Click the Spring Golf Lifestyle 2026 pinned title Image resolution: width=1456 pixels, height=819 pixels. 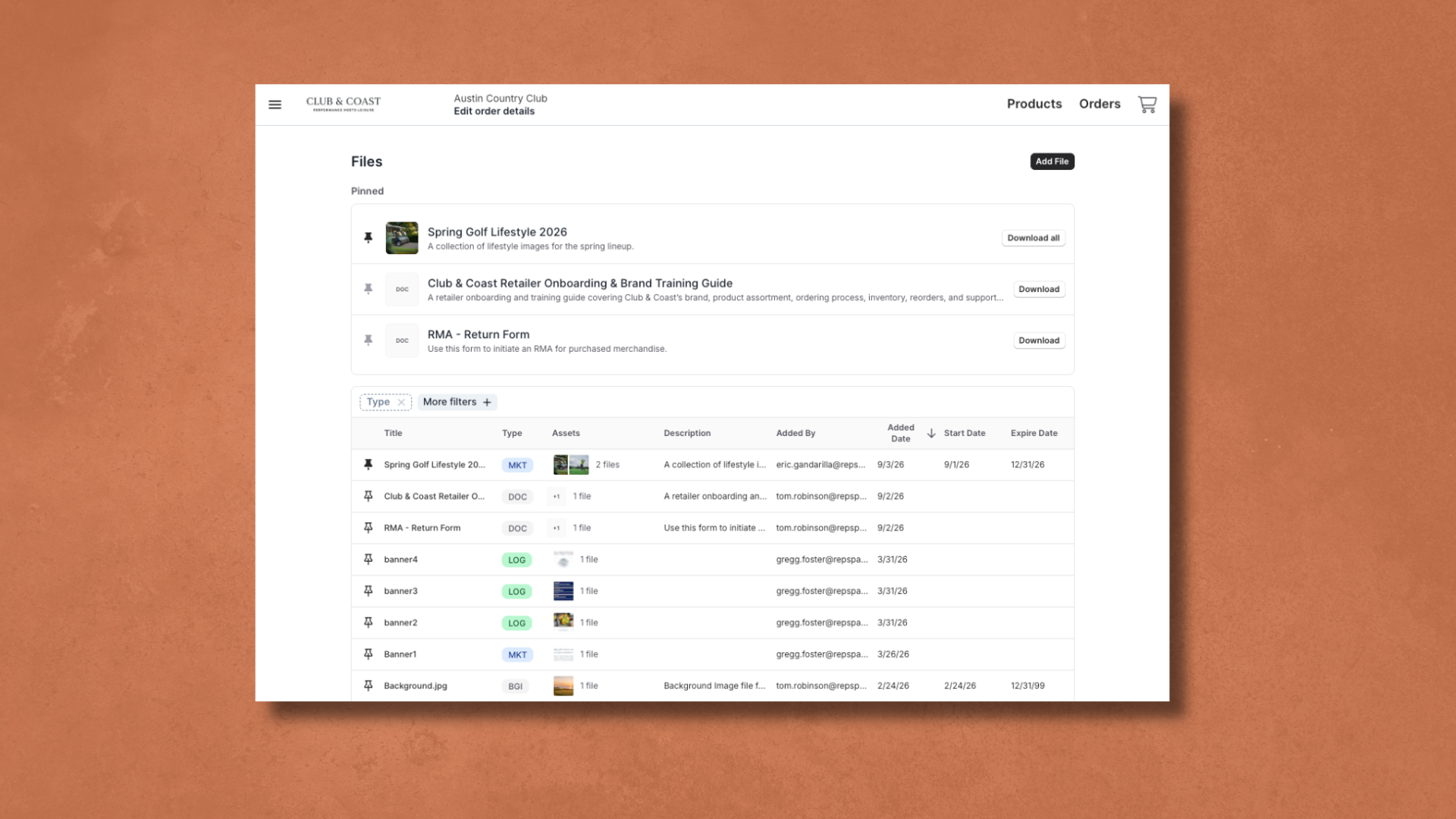[497, 232]
